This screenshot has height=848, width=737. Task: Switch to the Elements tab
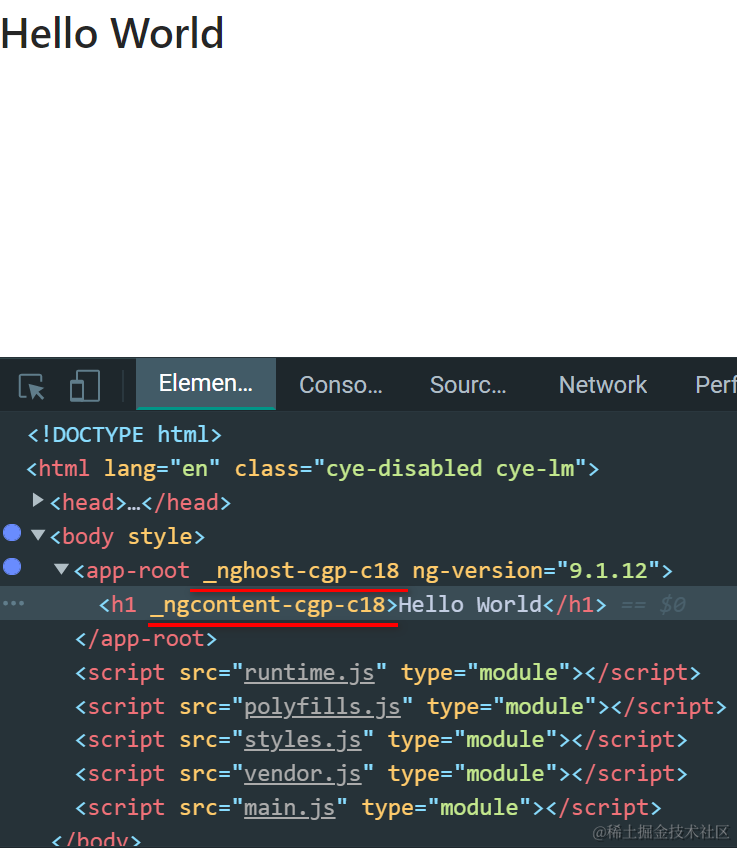click(x=205, y=383)
